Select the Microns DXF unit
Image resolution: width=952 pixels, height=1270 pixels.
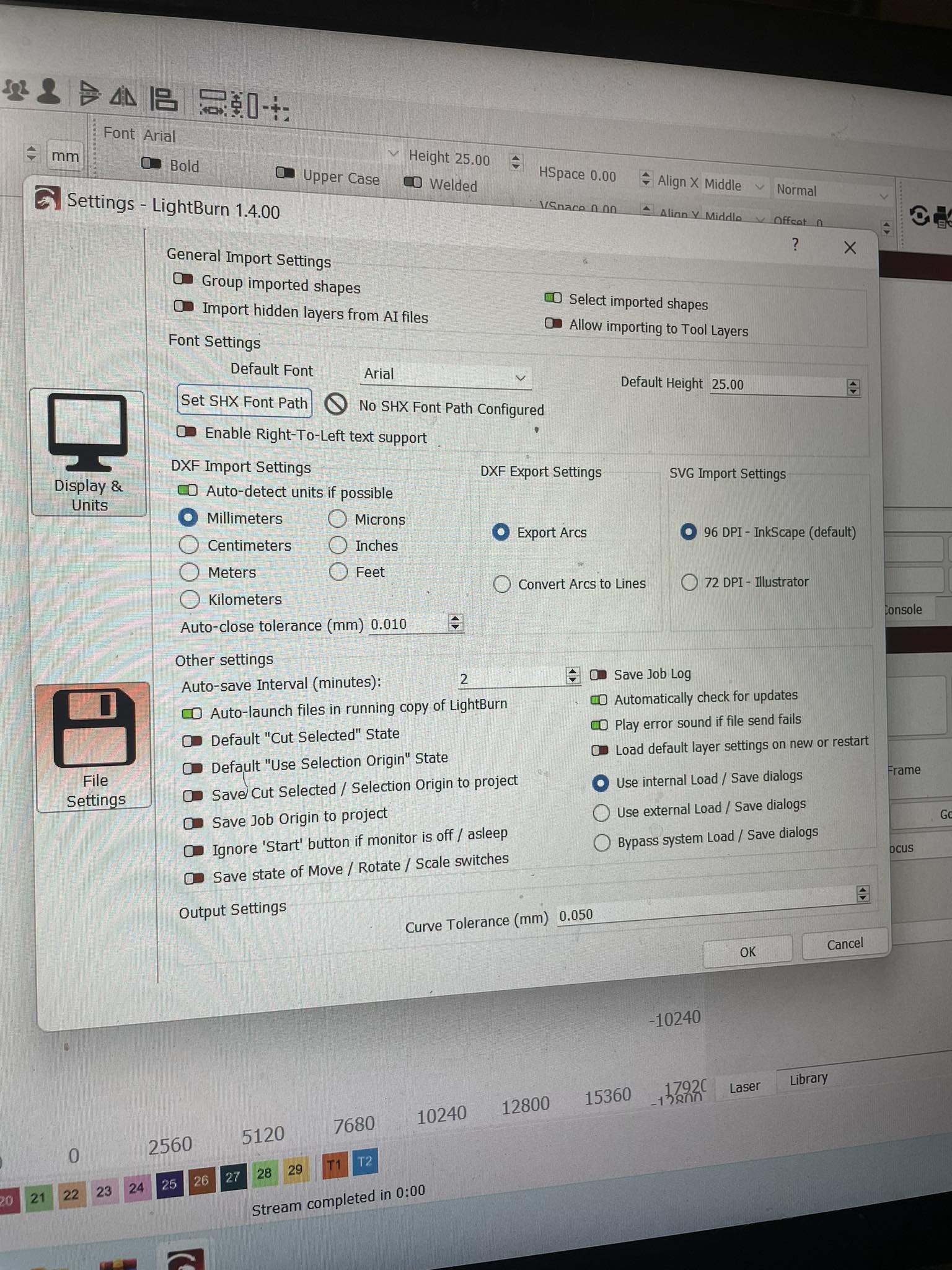[x=337, y=518]
